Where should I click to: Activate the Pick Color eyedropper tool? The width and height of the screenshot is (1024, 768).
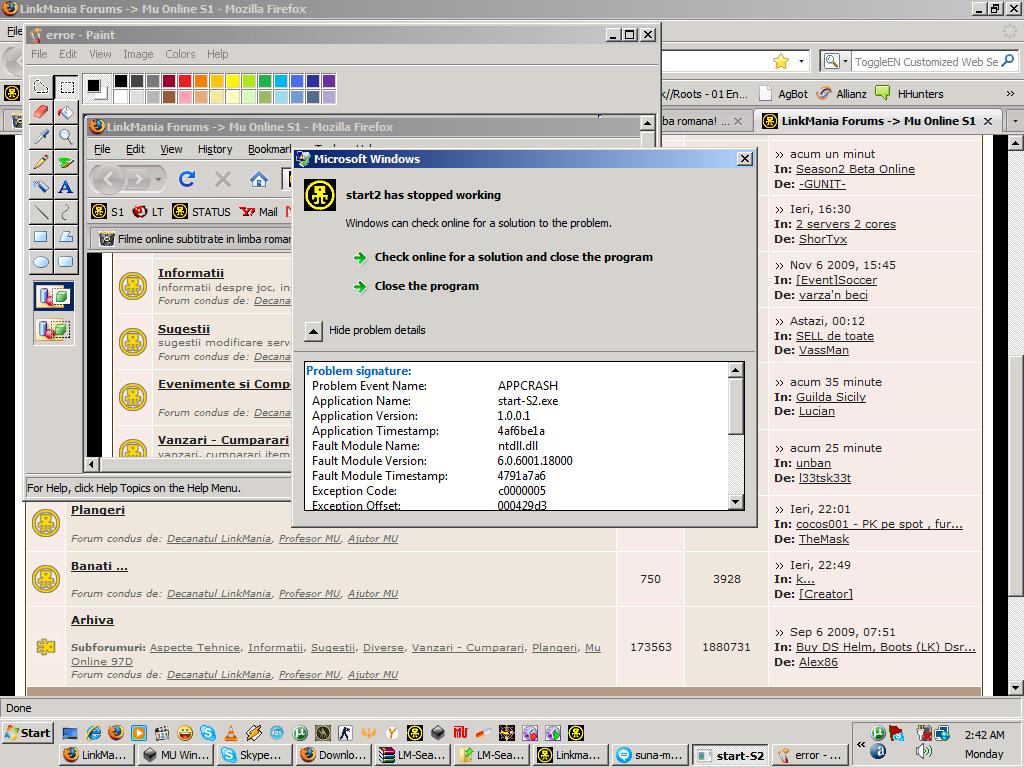[x=40, y=136]
